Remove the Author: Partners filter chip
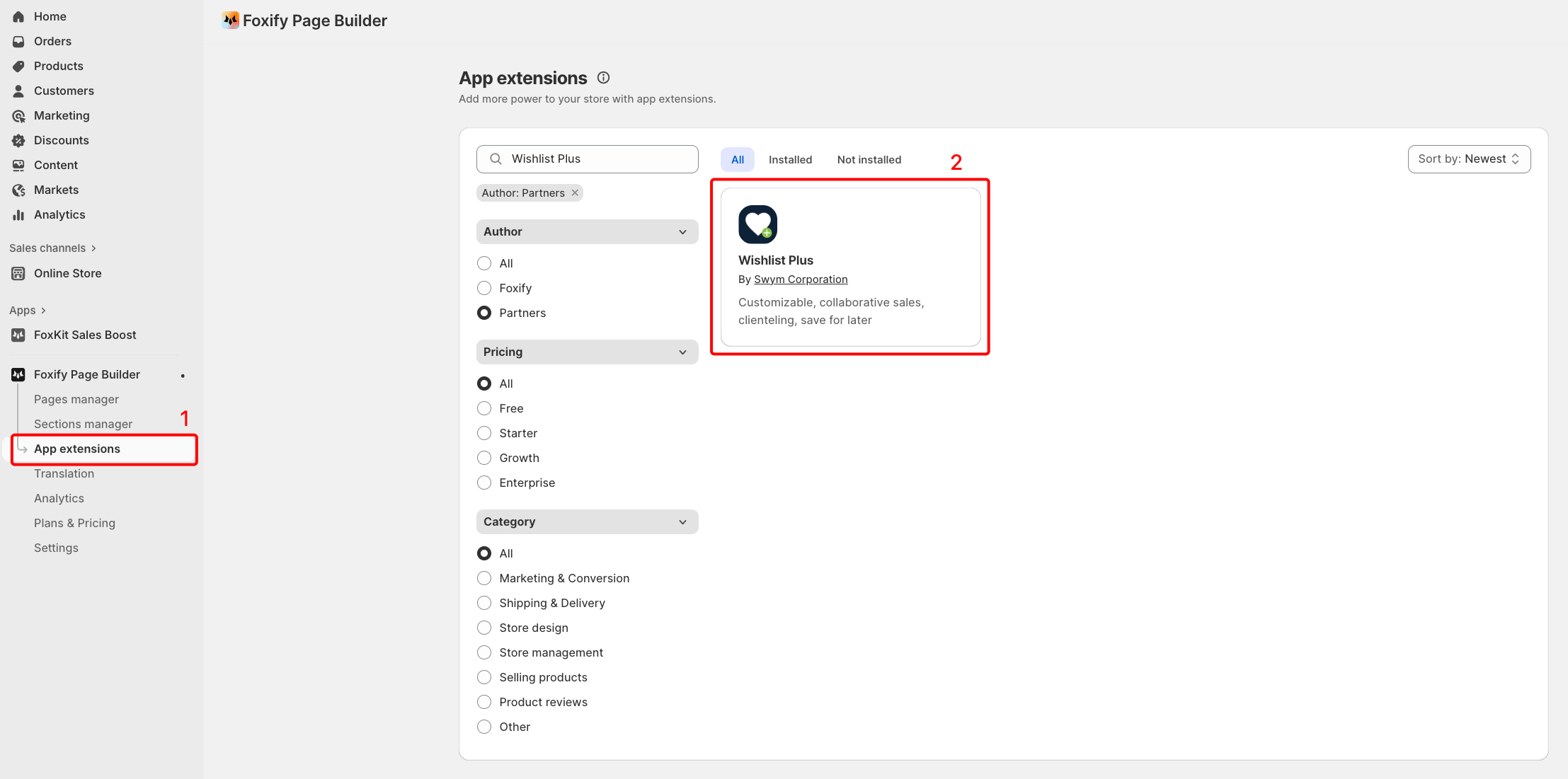 575,192
